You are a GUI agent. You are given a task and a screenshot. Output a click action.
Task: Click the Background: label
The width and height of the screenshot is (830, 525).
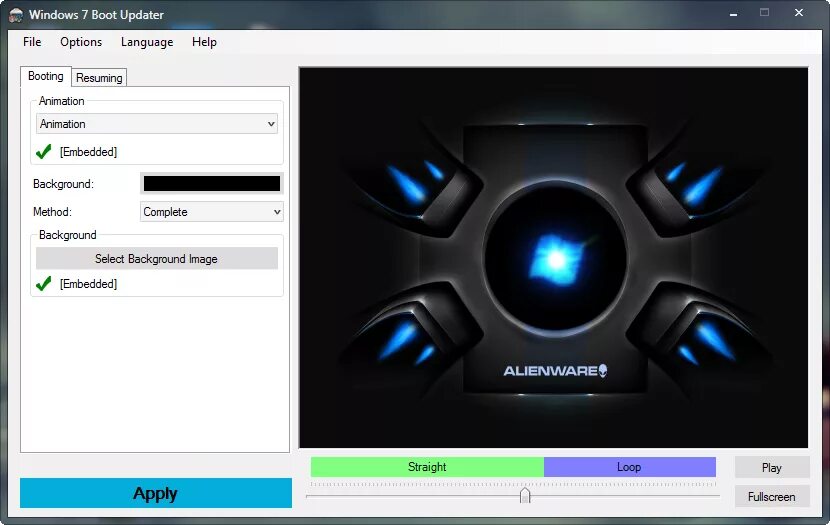(x=64, y=184)
